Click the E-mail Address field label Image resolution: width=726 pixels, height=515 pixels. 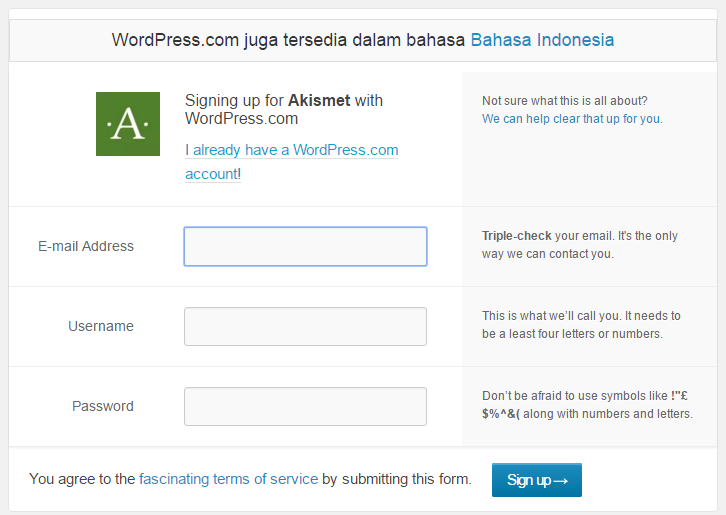click(x=86, y=246)
